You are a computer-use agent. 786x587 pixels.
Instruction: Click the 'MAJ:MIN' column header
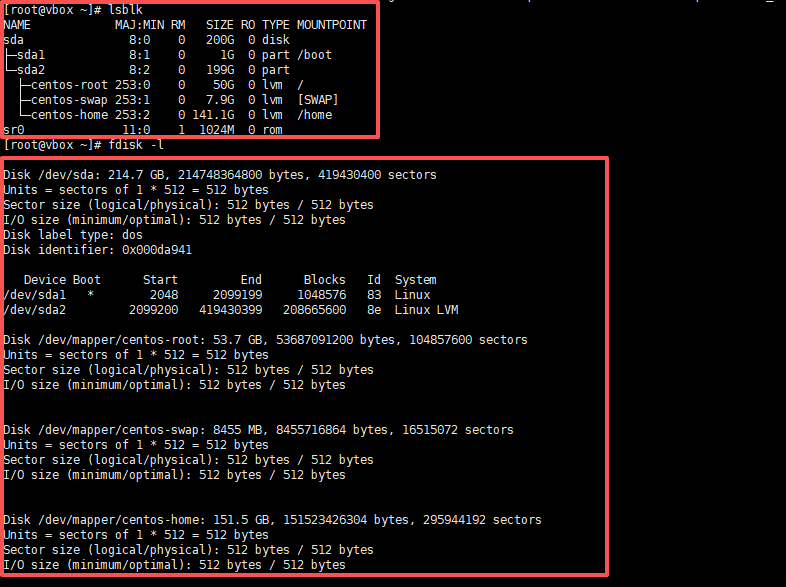point(139,25)
